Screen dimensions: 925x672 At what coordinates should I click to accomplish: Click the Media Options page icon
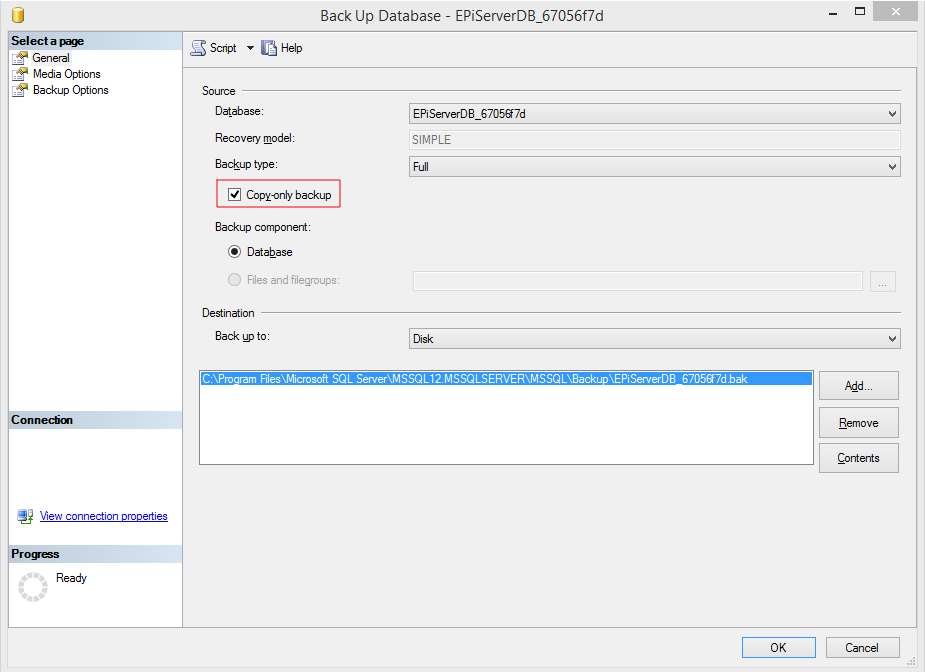click(20, 74)
